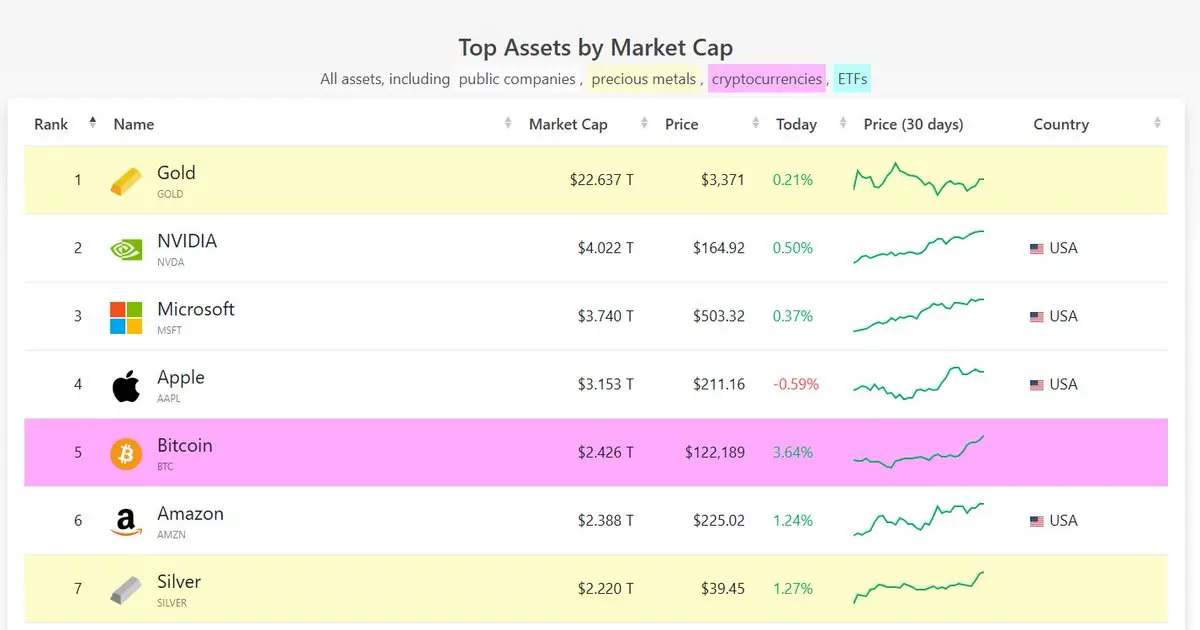Click the Rank column header
Viewport: 1200px width, 630px height.
point(51,124)
